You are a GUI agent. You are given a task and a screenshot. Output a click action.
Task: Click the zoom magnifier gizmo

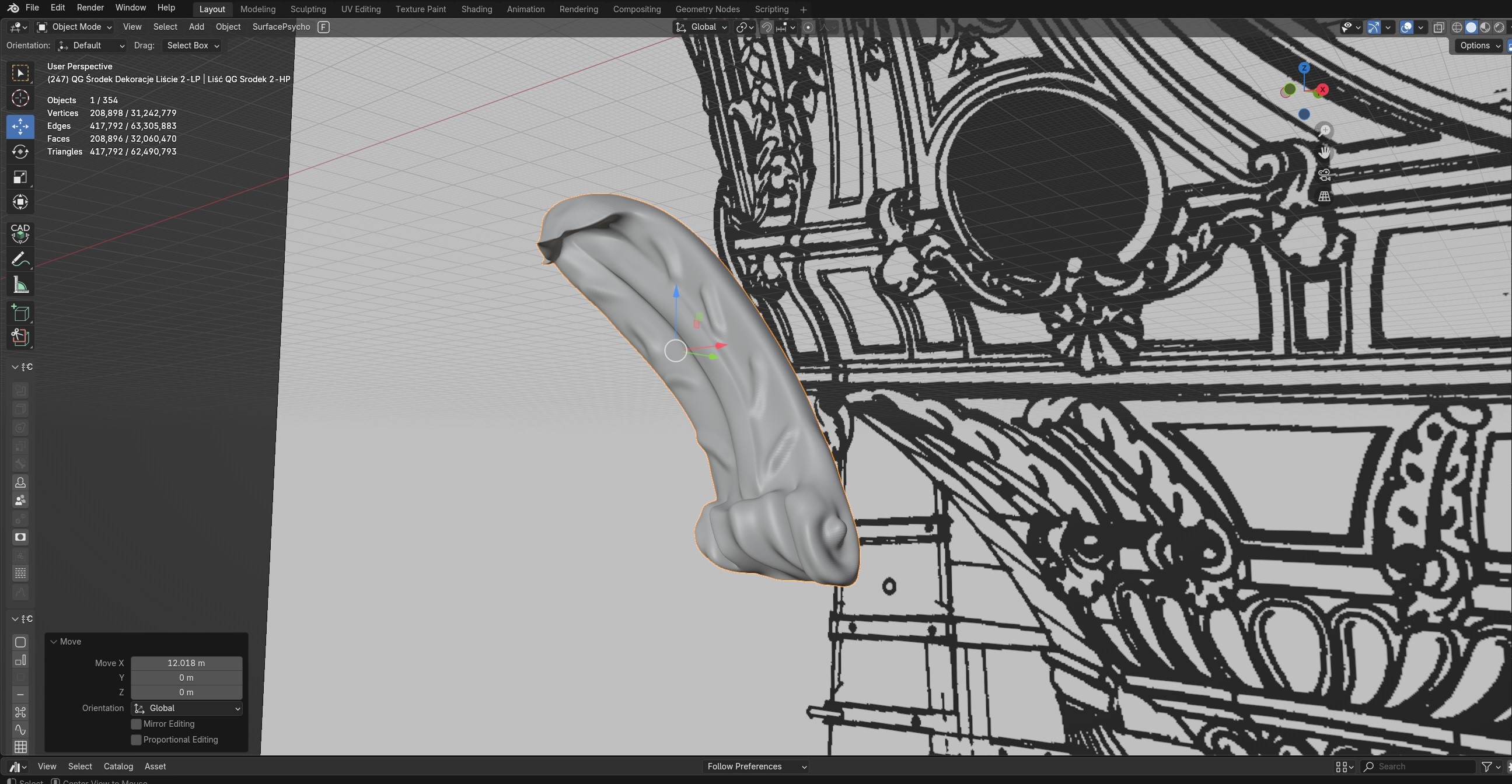(1324, 131)
